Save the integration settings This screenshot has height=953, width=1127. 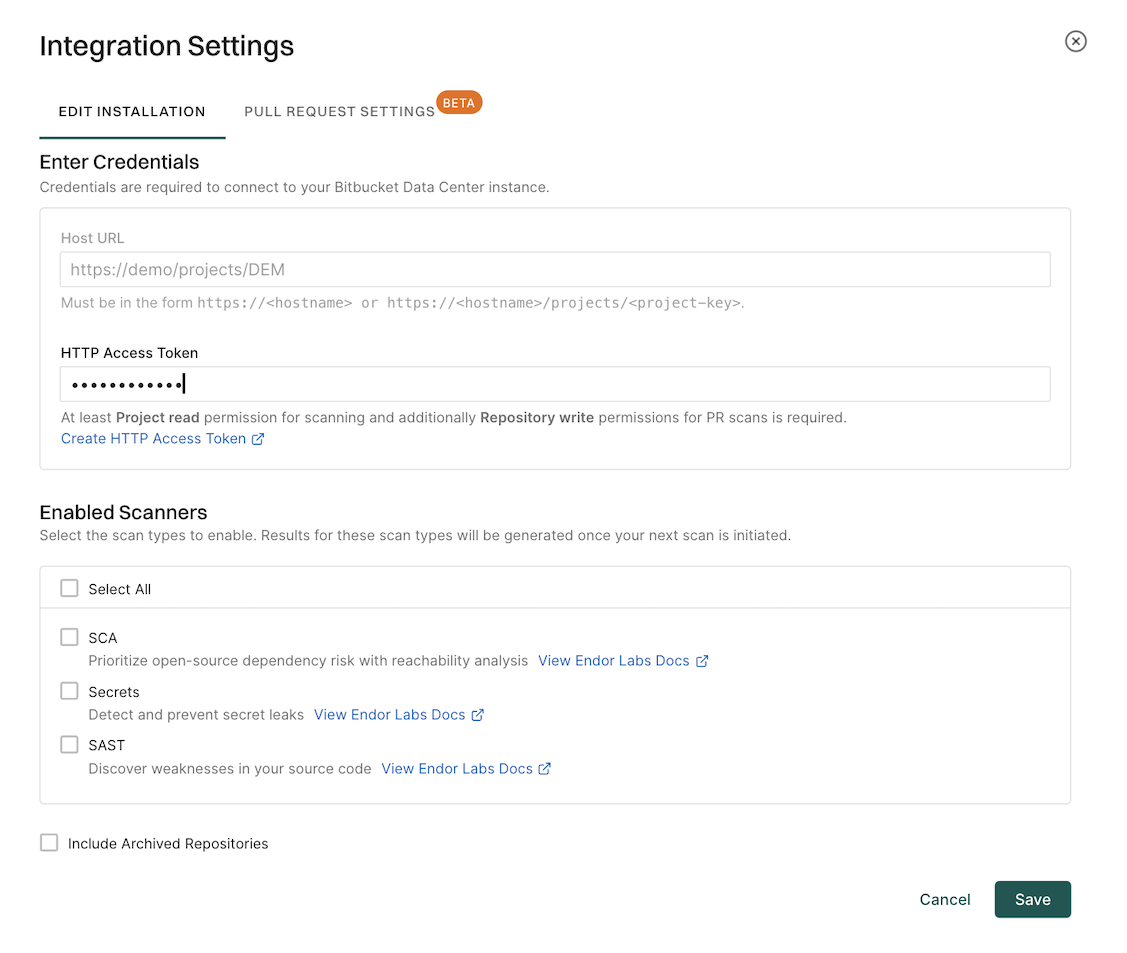[x=1032, y=899]
